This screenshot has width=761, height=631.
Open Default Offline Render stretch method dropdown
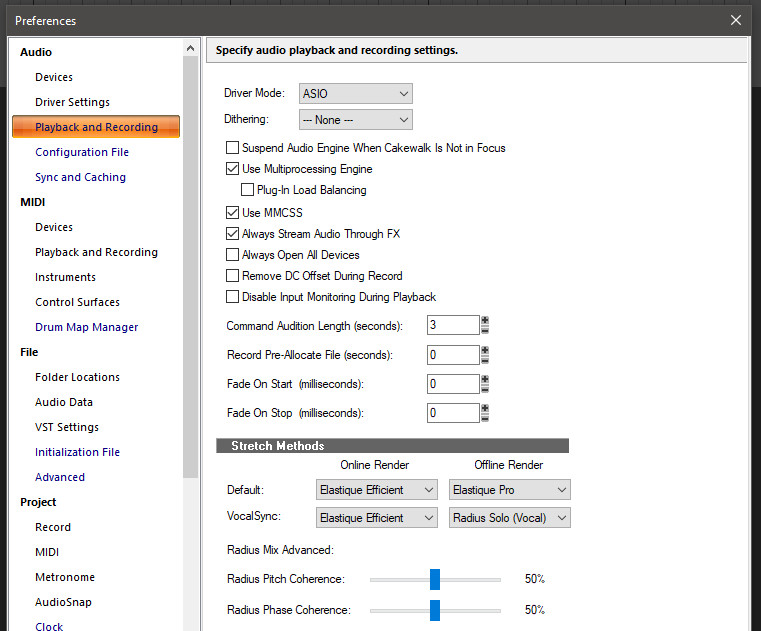[509, 490]
